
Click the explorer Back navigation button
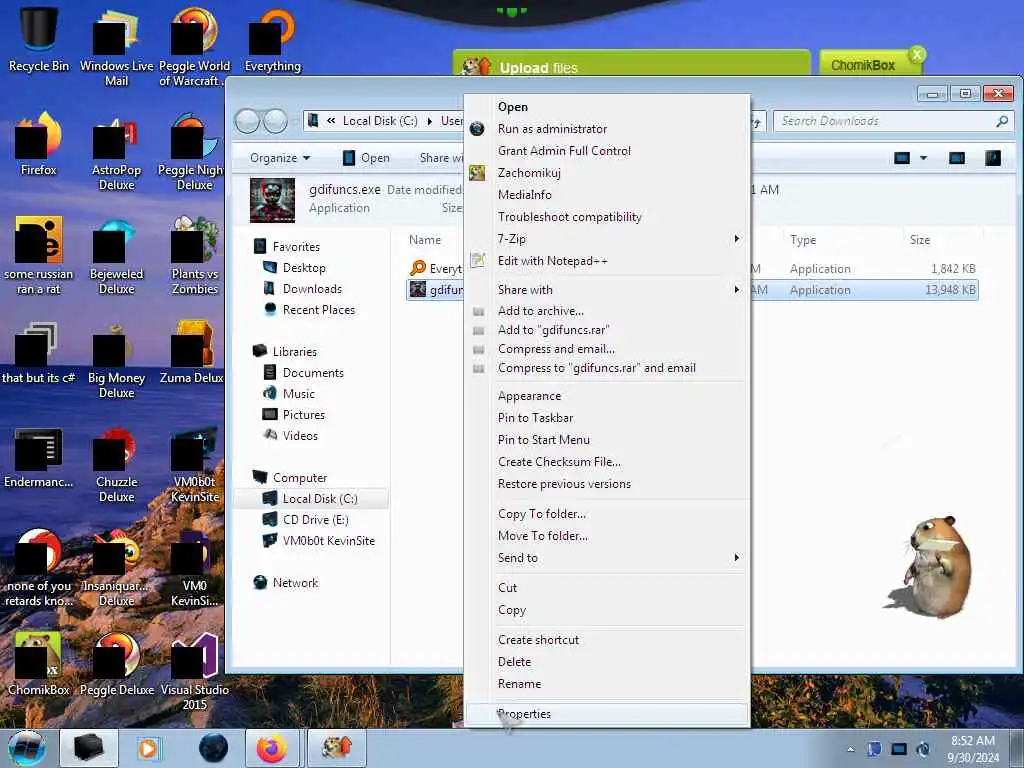click(x=247, y=121)
